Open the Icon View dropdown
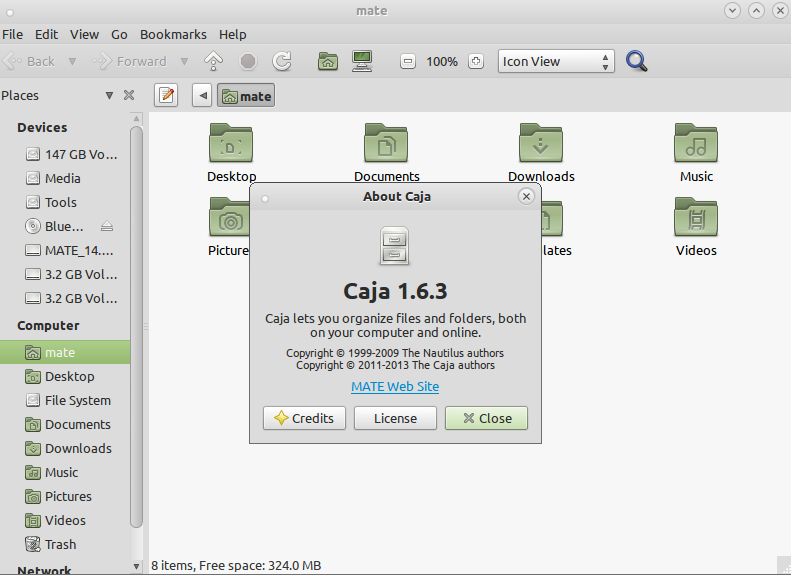Screen dimensions: 791x575 click(x=556, y=62)
